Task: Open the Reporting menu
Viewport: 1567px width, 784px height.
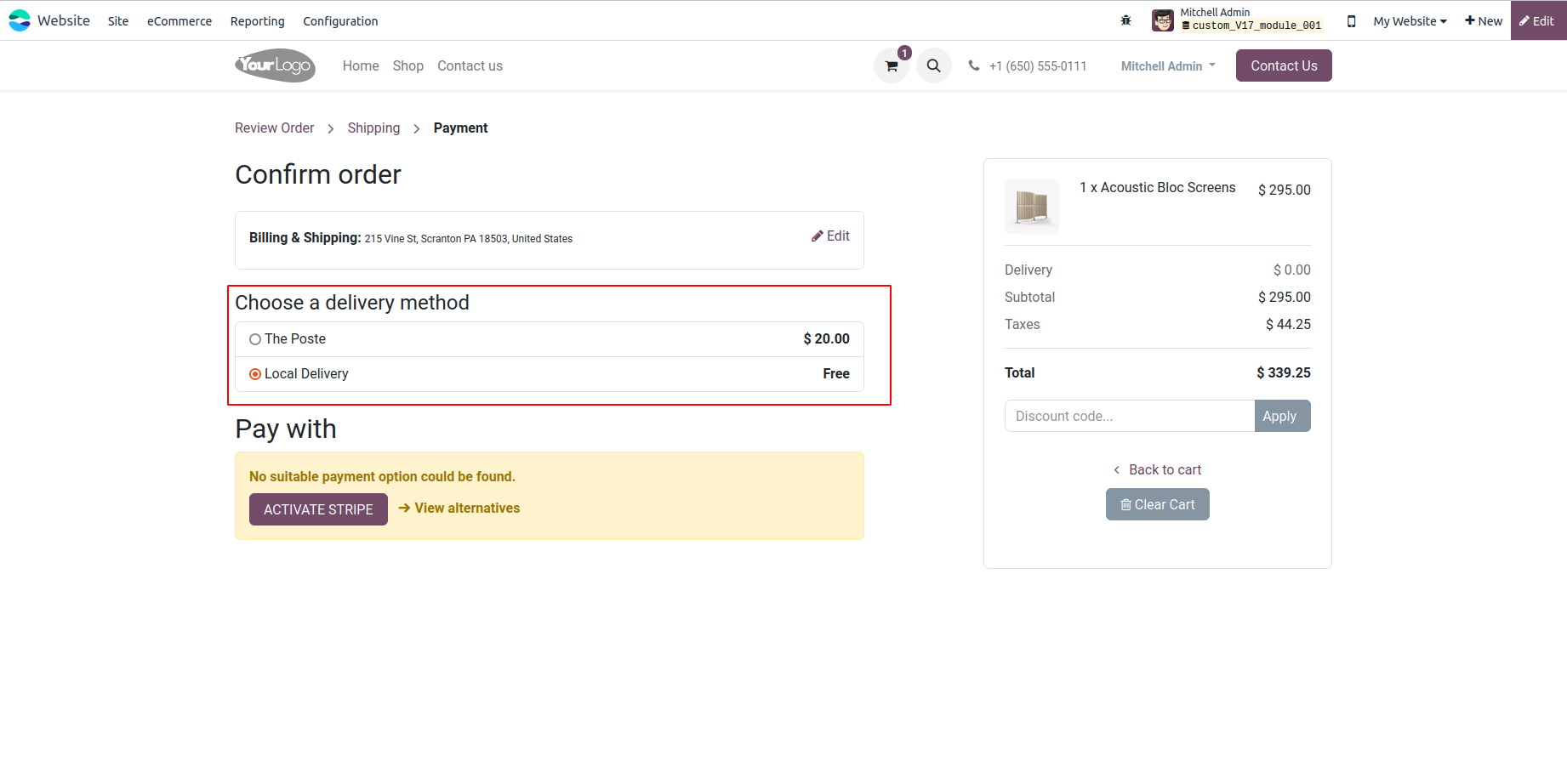Action: point(257,21)
